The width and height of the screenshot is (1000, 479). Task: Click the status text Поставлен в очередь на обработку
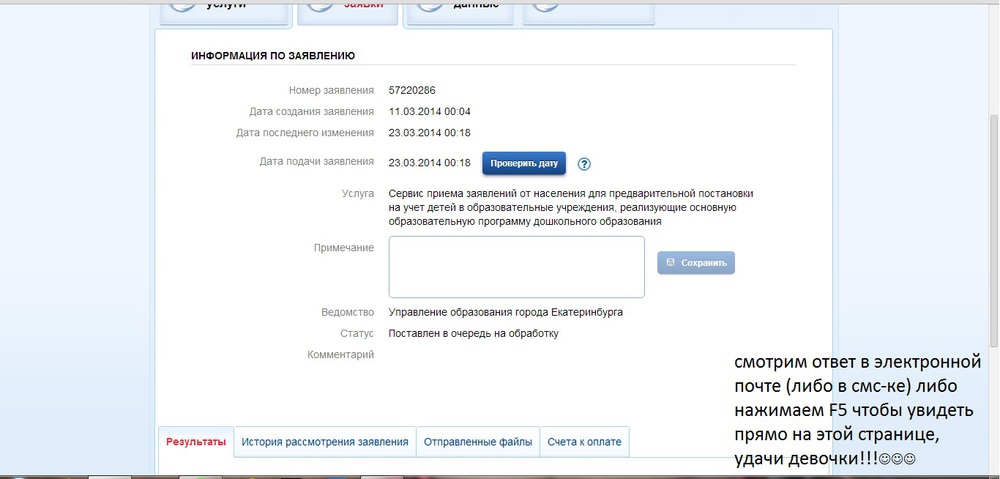473,333
